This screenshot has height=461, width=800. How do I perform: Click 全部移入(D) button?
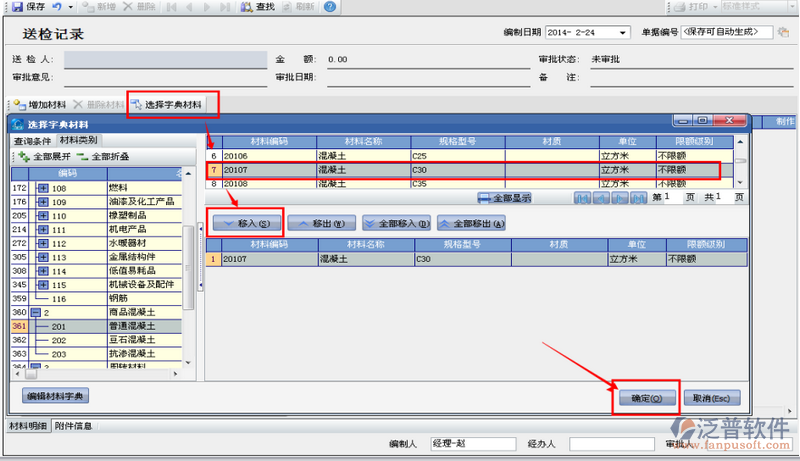click(x=396, y=223)
